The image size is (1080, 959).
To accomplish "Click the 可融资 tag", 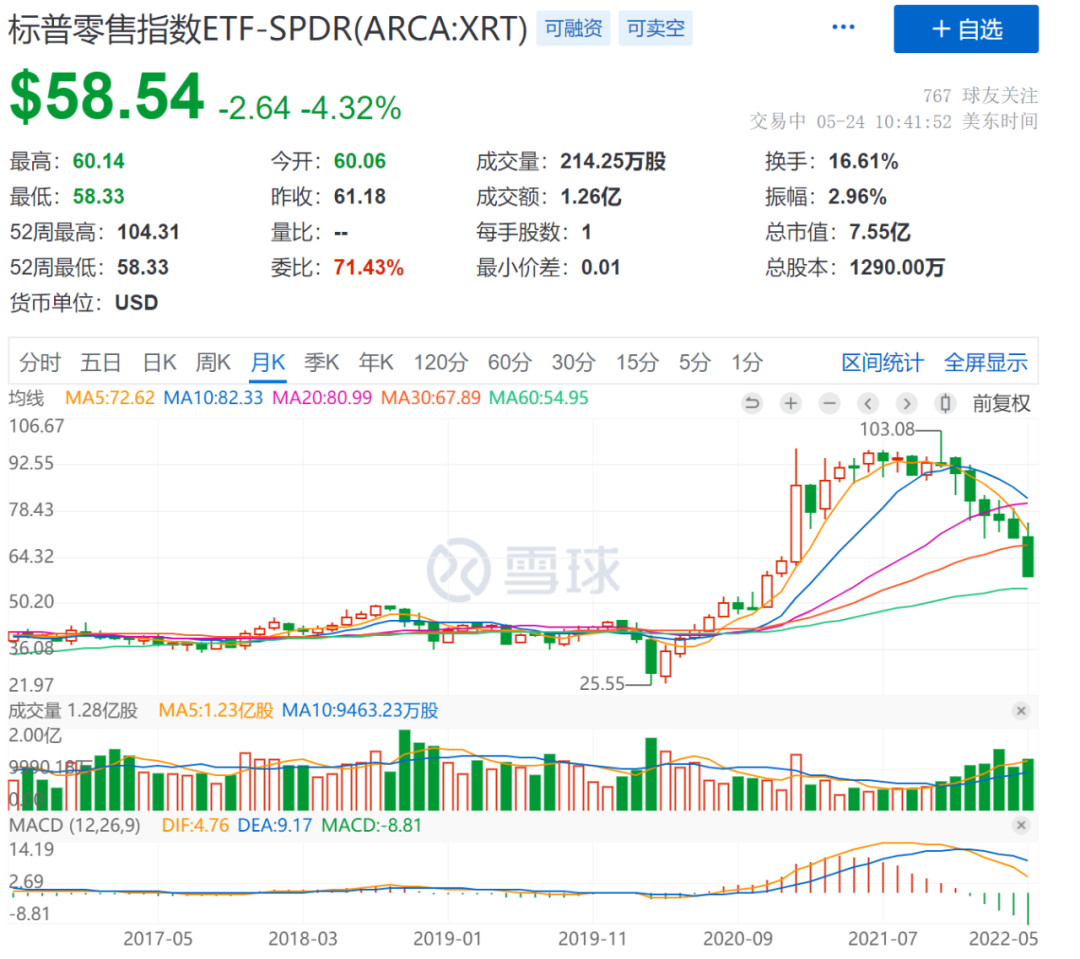I will coord(573,28).
